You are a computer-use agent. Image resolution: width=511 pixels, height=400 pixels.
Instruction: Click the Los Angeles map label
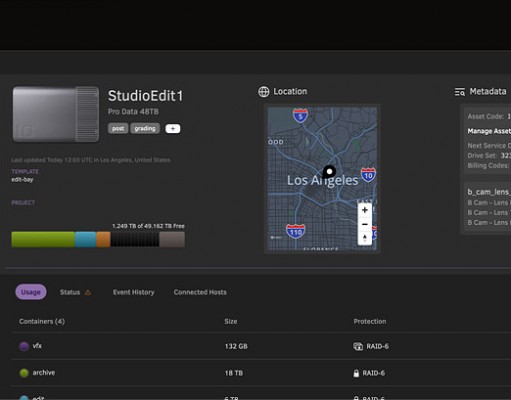[x=322, y=180]
